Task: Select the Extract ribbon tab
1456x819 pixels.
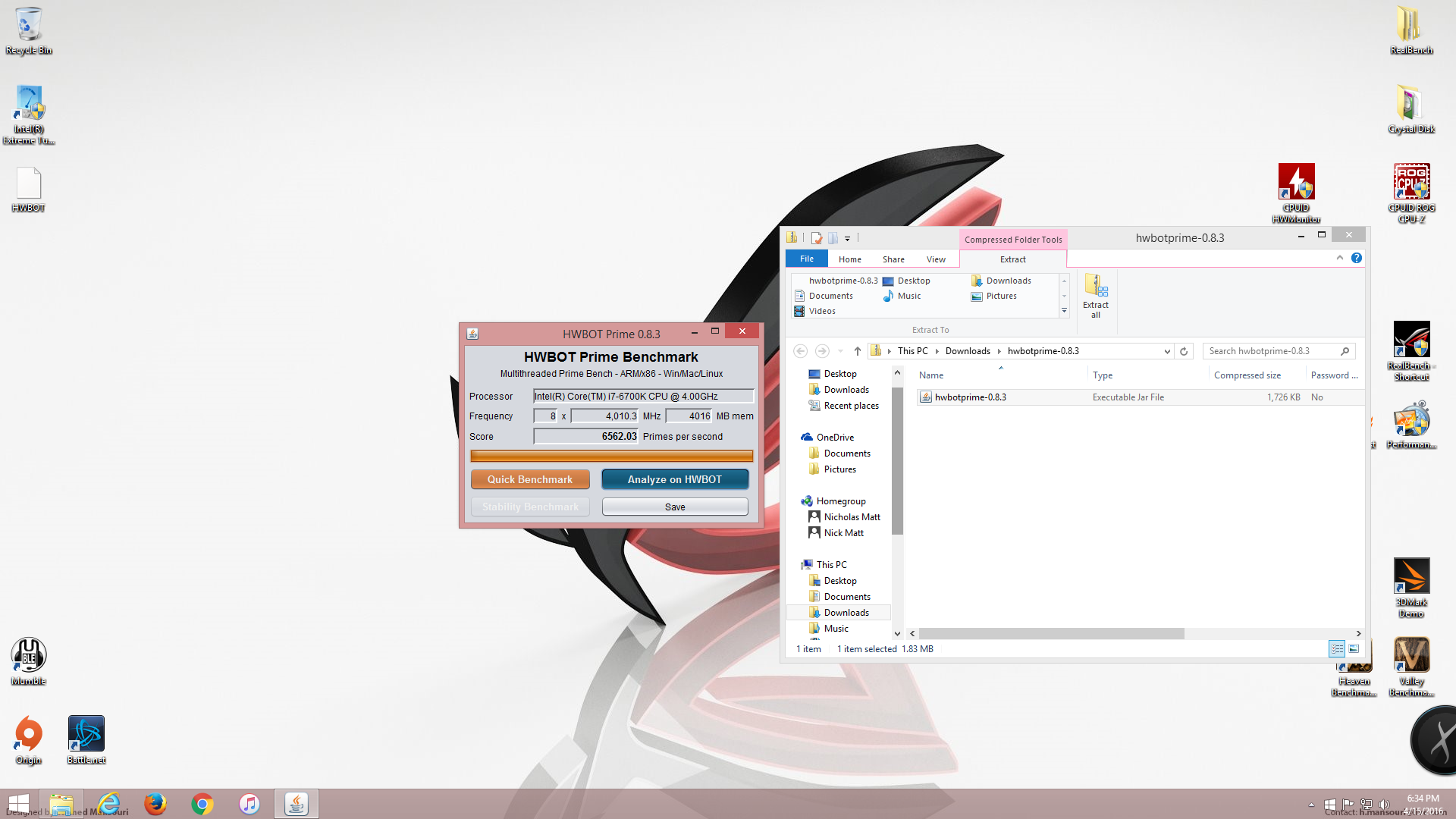Action: (1013, 259)
